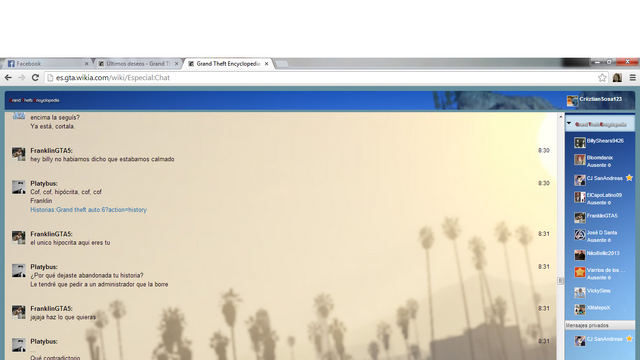Click the Grand Theft Encyclopedia header logo
640x360 pixels.
(35, 100)
